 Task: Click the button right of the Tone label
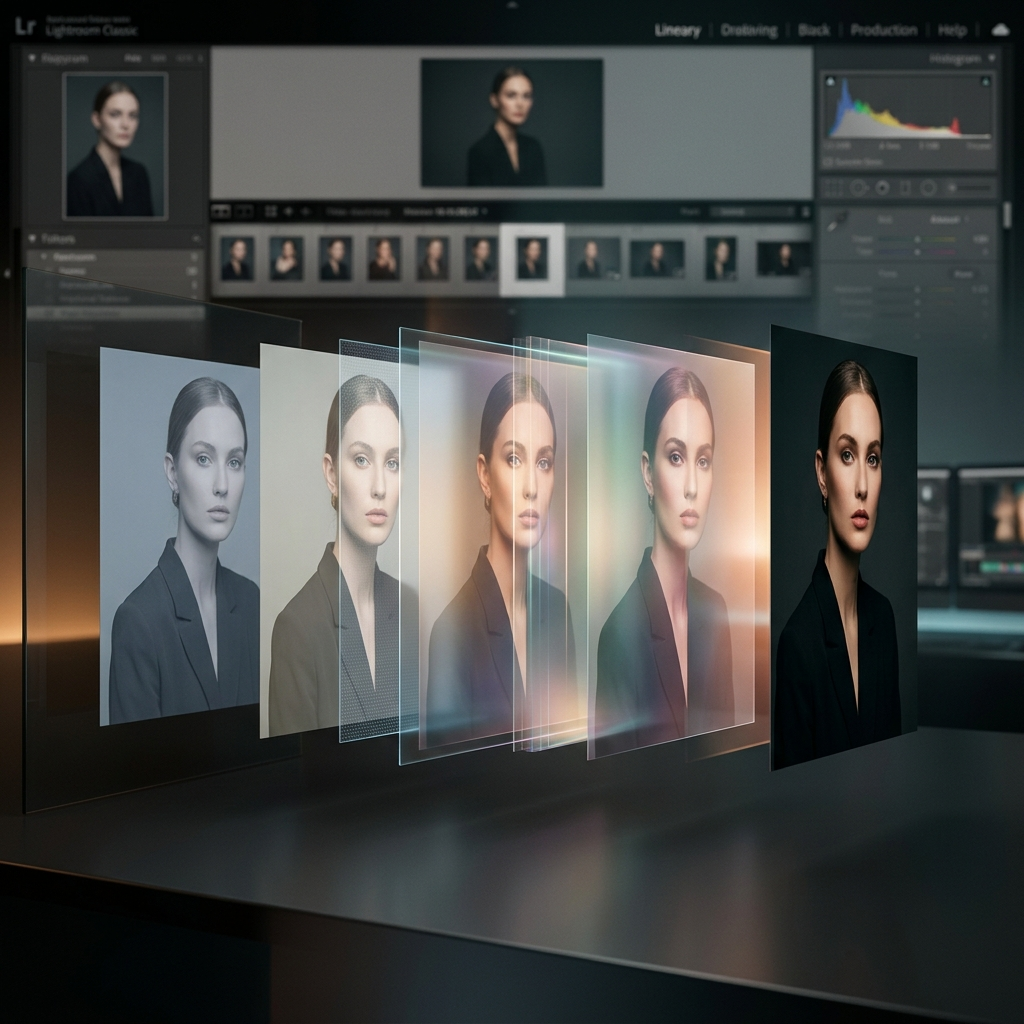point(963,274)
